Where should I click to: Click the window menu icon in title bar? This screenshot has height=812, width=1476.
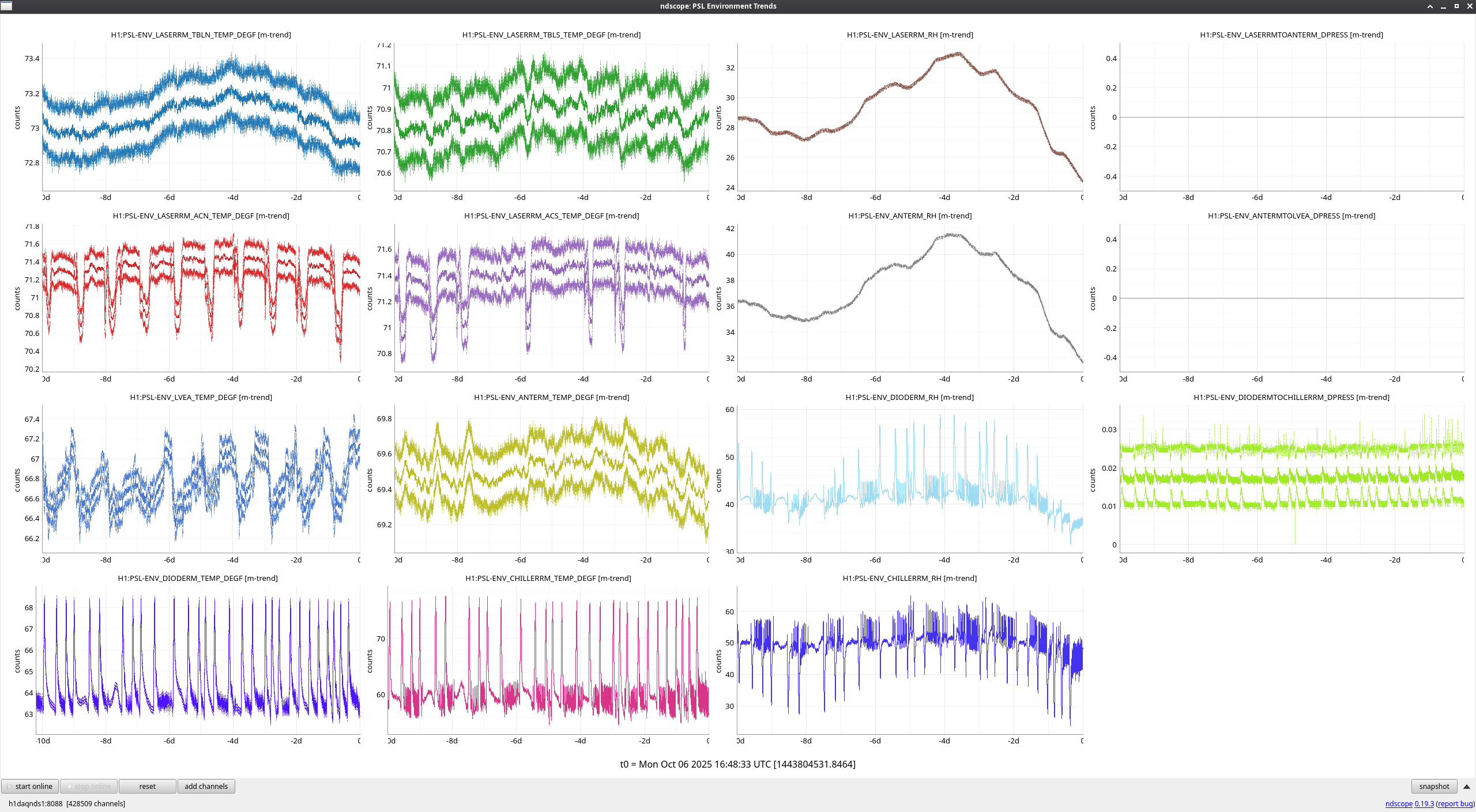pos(6,6)
